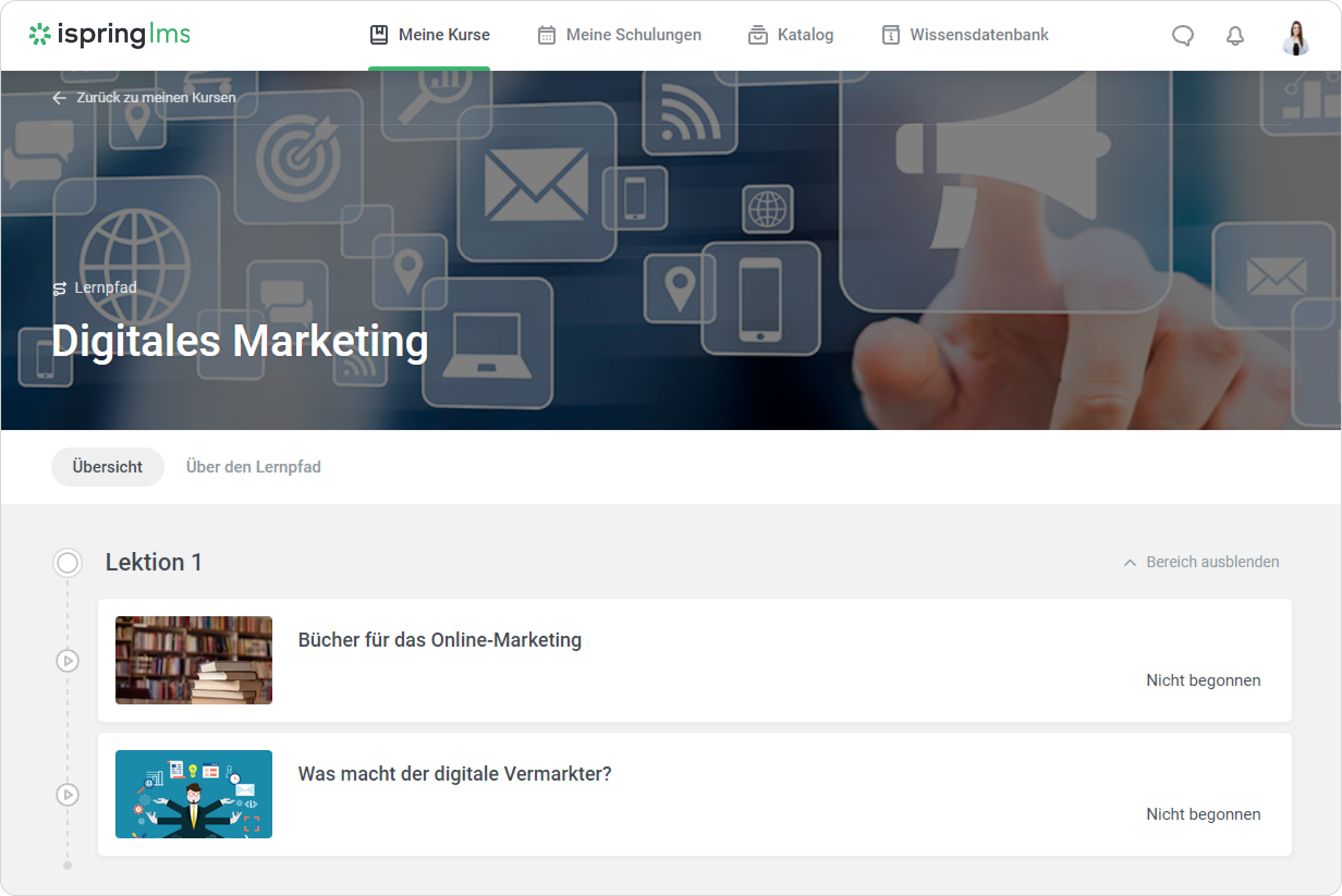The image size is (1342, 896).
Task: Click the back arrow icon
Action: pyautogui.click(x=59, y=98)
